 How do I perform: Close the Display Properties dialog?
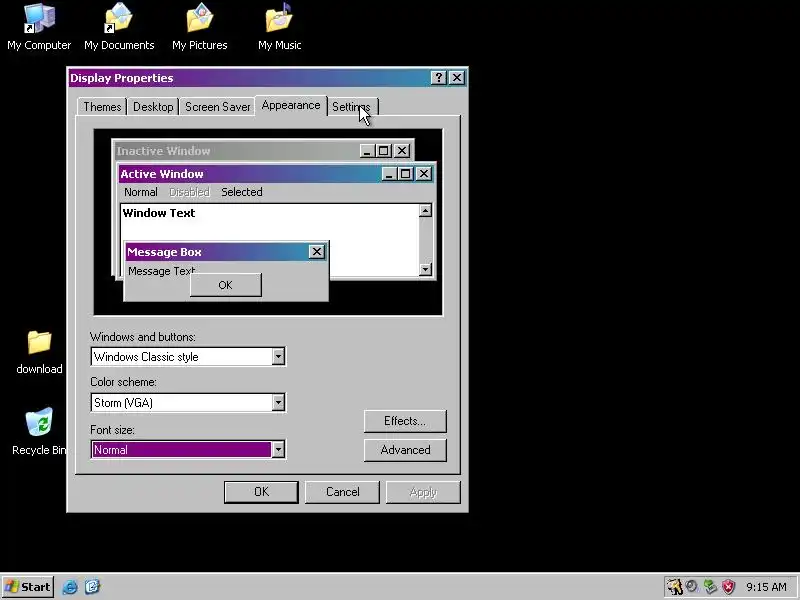click(x=457, y=78)
